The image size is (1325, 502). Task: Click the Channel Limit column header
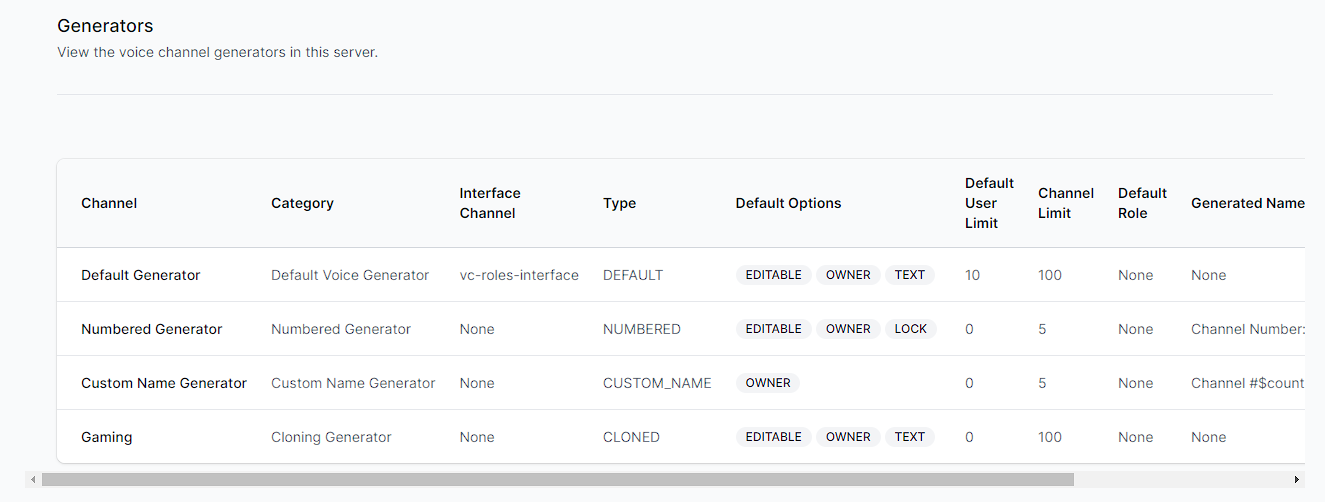[x=1066, y=203]
